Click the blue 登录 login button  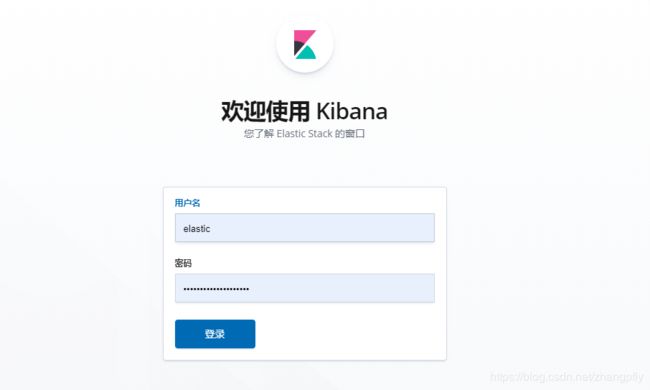pyautogui.click(x=215, y=334)
